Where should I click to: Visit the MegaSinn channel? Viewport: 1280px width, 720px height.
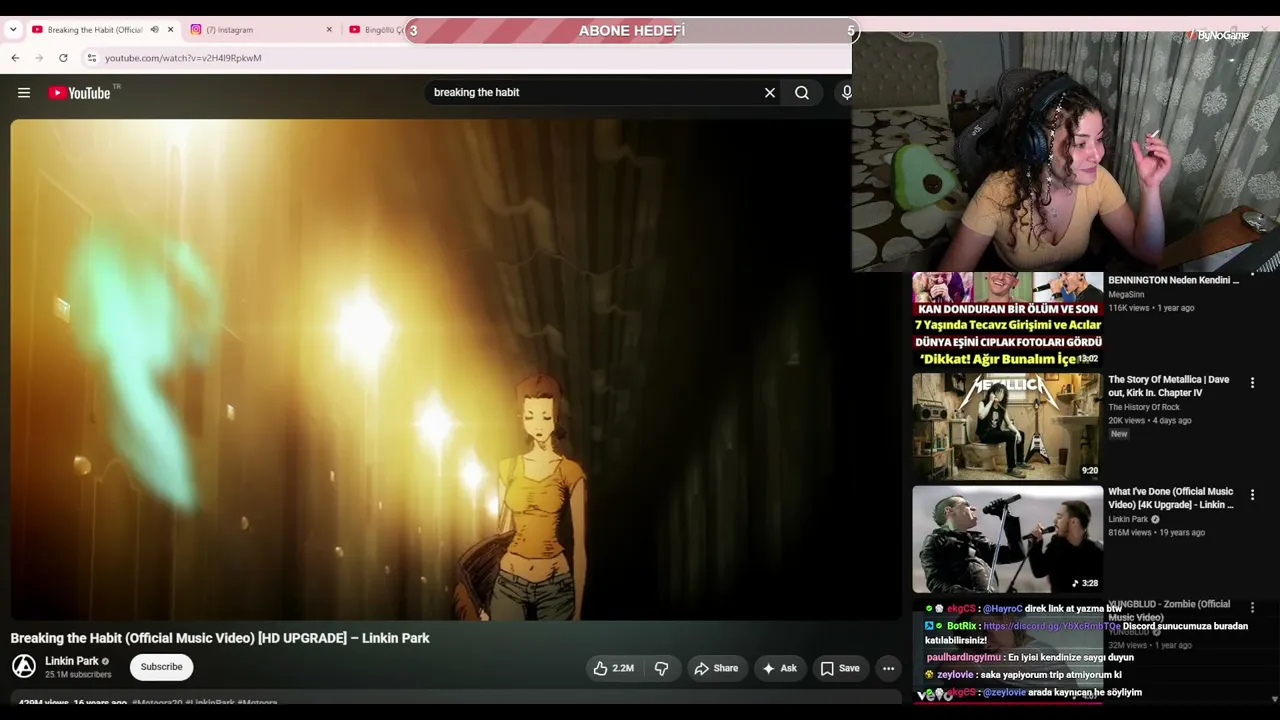[x=1126, y=295]
